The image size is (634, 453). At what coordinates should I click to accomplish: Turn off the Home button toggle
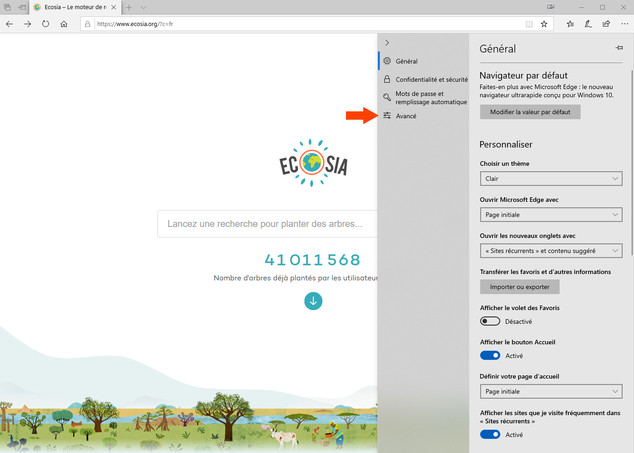[490, 355]
